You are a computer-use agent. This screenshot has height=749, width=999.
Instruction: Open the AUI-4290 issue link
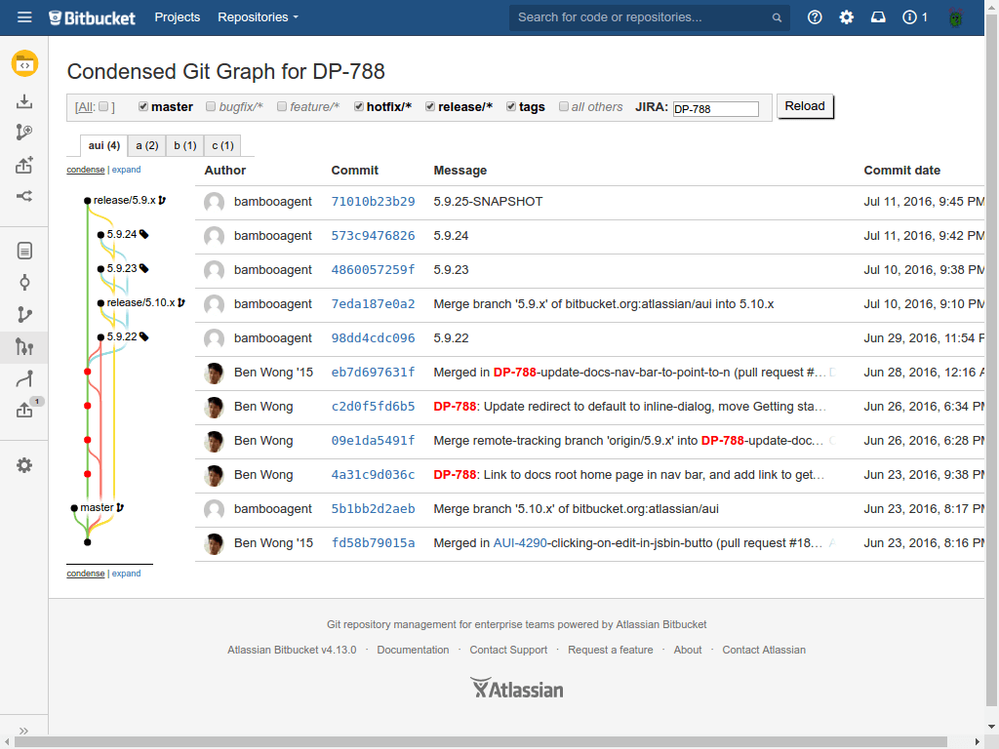point(520,543)
